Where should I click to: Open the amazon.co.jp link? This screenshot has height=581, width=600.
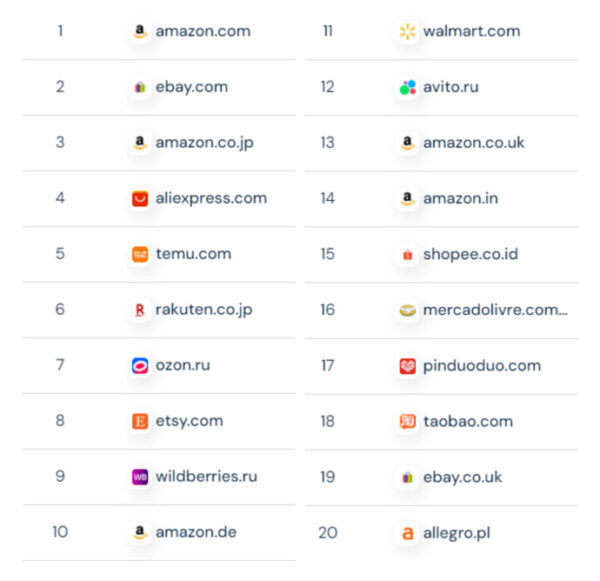pos(204,143)
